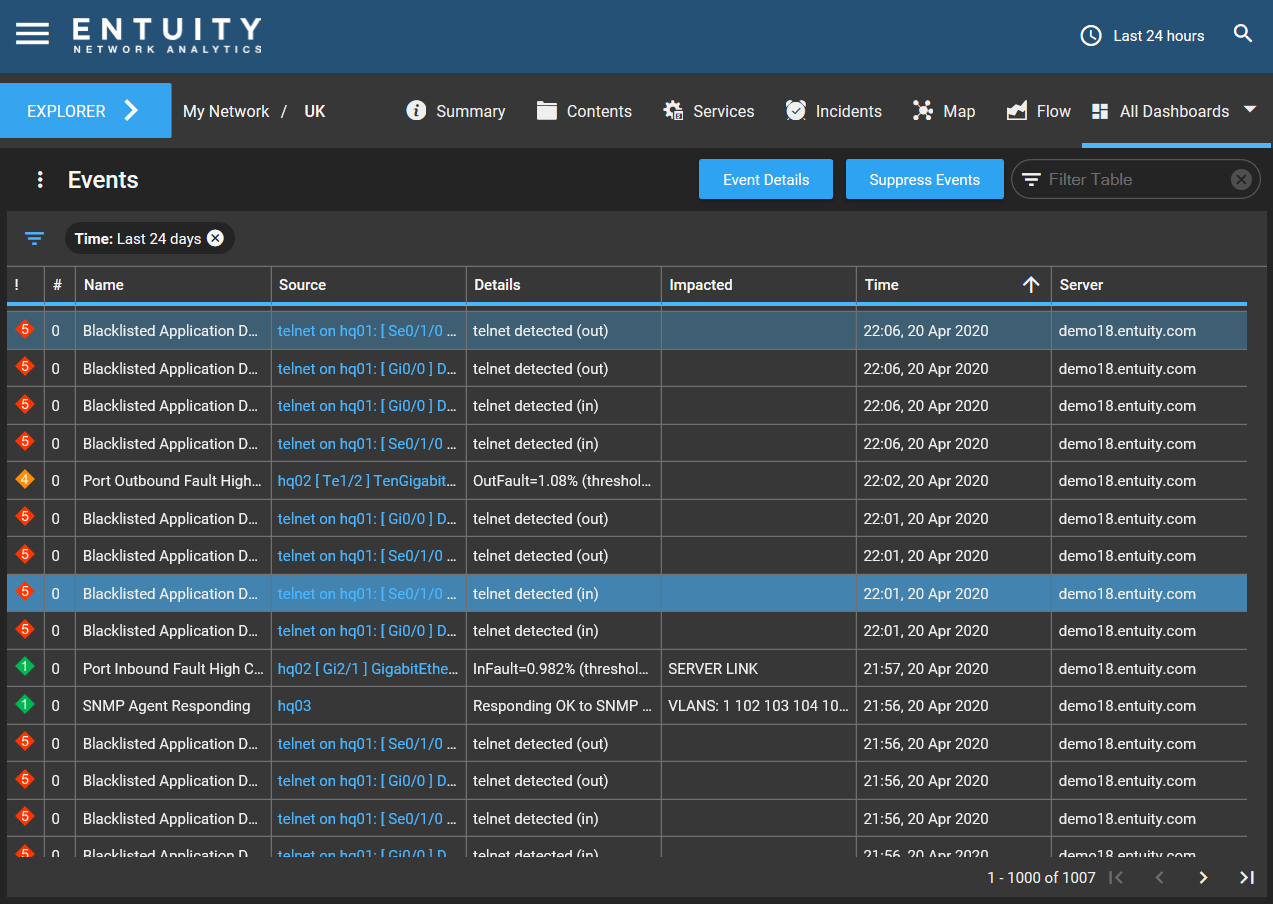Select the InFault=0.982% details cell
This screenshot has height=904, width=1273.
pos(563,669)
